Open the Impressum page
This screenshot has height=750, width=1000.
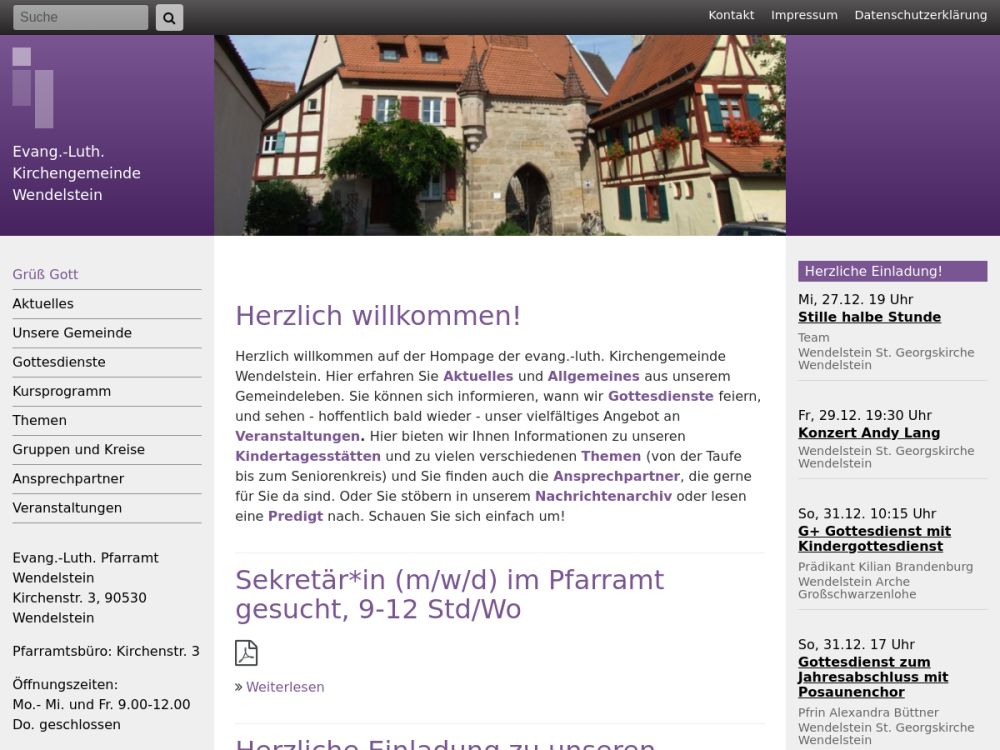(x=804, y=15)
